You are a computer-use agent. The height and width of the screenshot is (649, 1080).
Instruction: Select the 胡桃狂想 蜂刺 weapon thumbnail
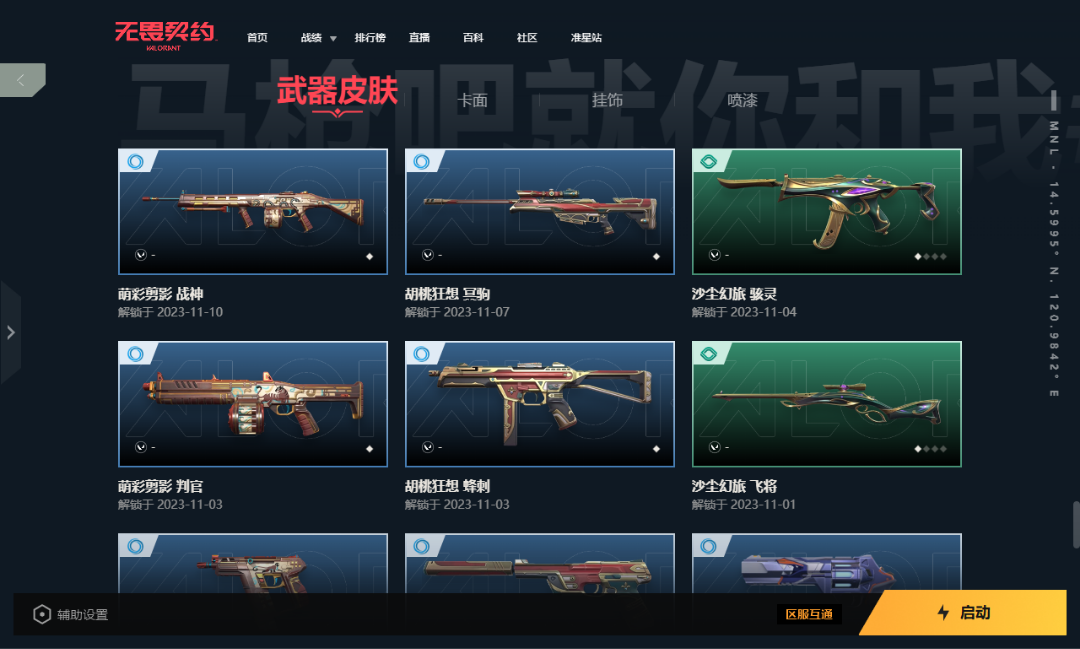pyautogui.click(x=540, y=404)
